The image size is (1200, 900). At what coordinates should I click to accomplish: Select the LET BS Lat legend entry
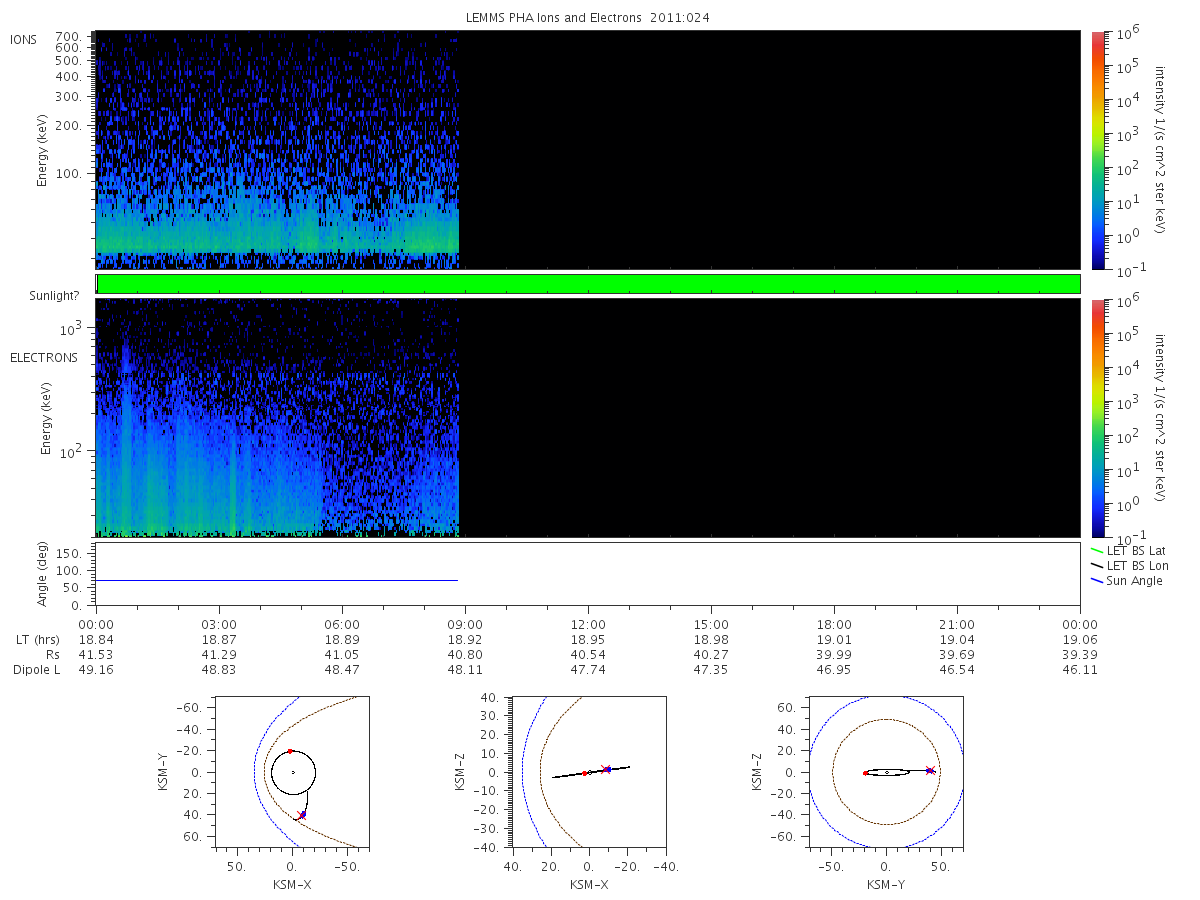point(1128,551)
